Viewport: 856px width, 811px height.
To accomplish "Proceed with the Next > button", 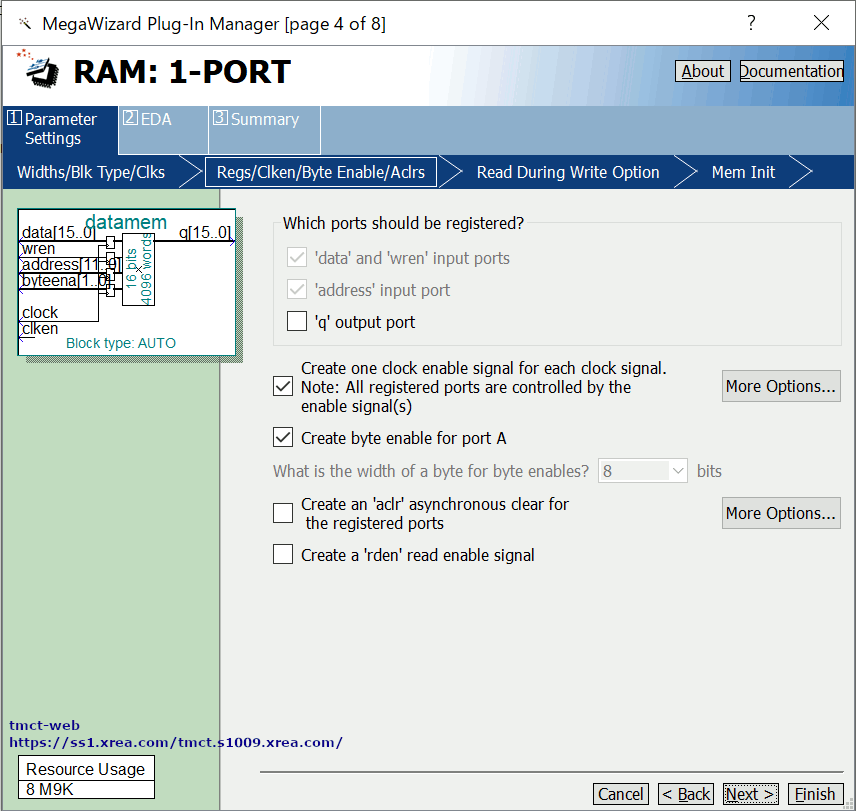I will click(x=751, y=794).
